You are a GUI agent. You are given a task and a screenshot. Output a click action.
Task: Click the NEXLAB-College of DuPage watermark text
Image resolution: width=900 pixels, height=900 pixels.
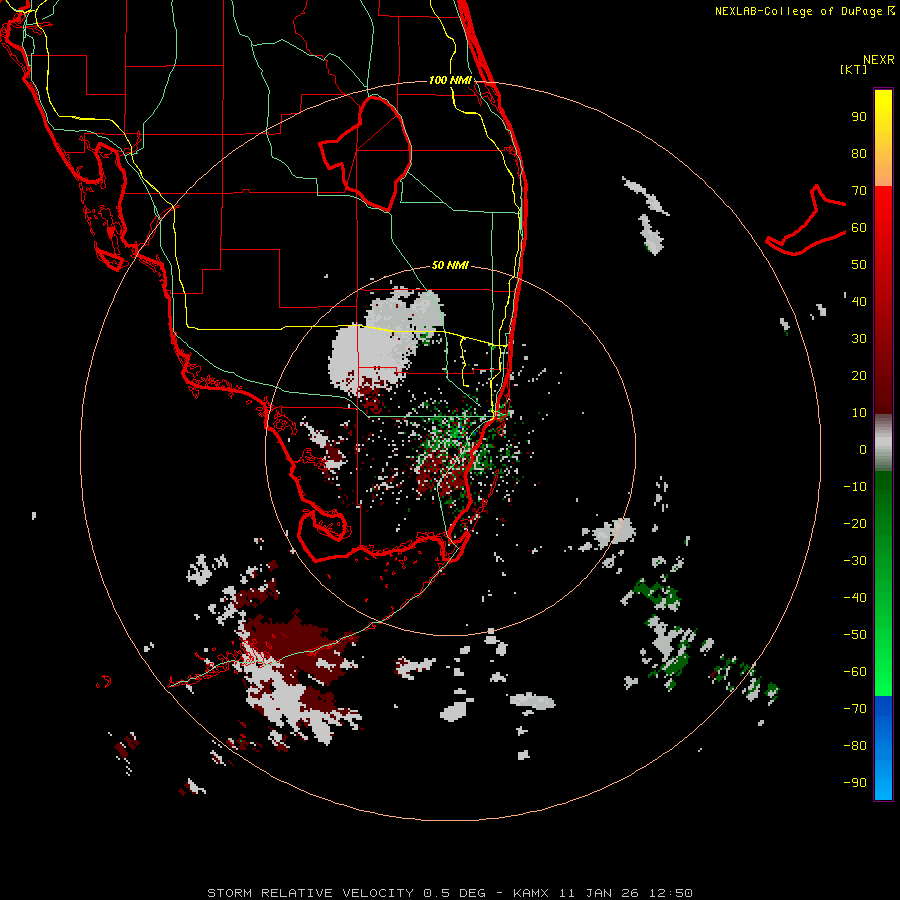(804, 11)
